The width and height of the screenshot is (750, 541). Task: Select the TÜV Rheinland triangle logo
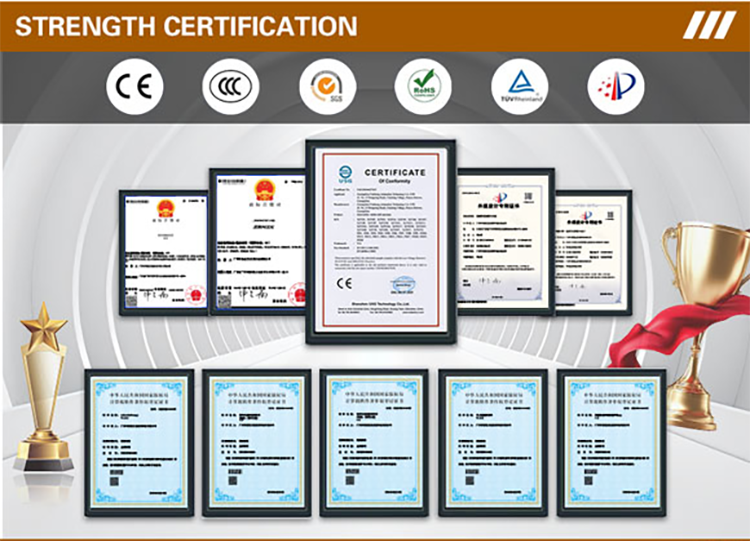click(x=520, y=87)
